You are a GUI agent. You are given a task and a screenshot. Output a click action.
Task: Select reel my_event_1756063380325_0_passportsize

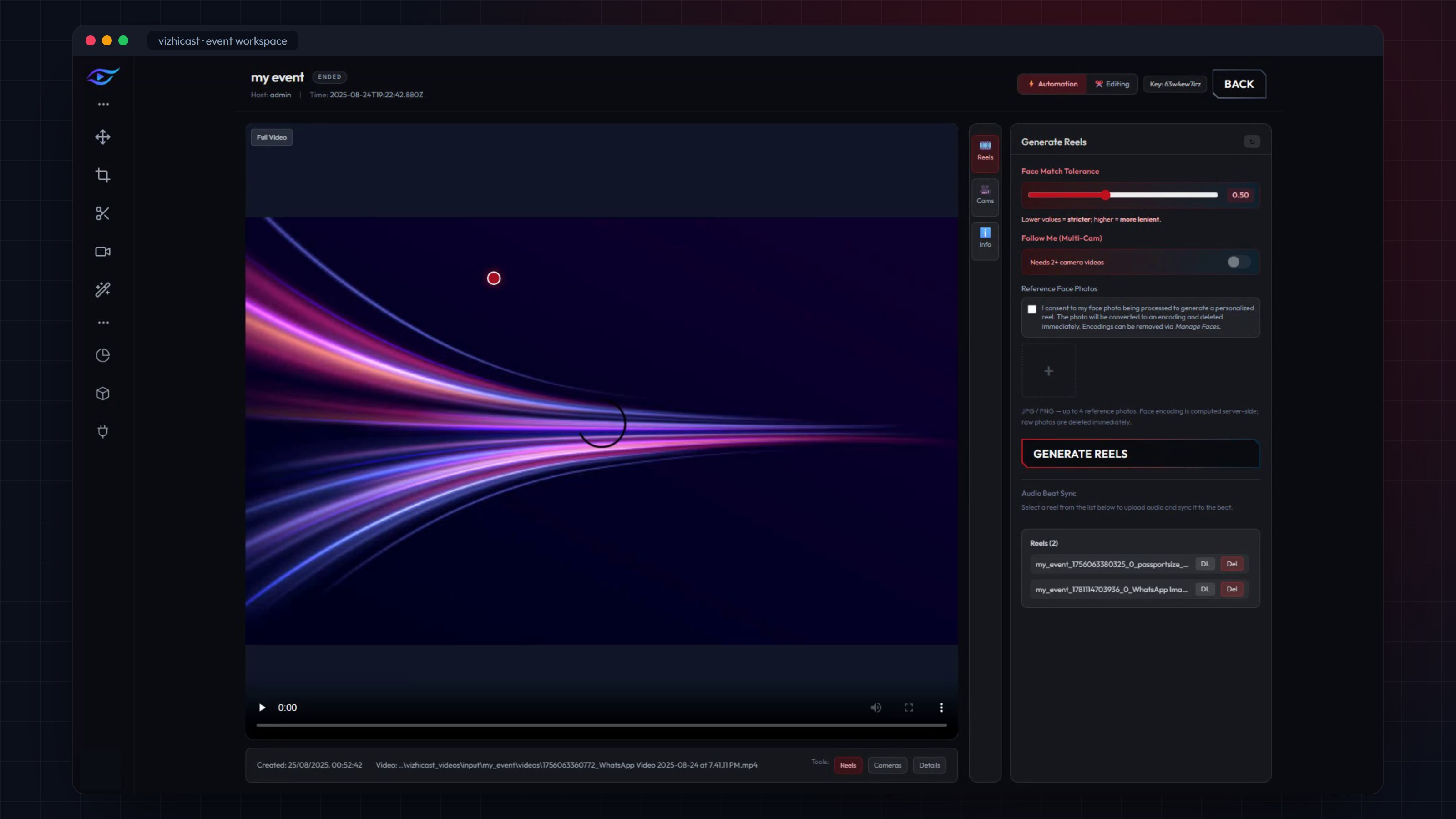coord(1112,565)
